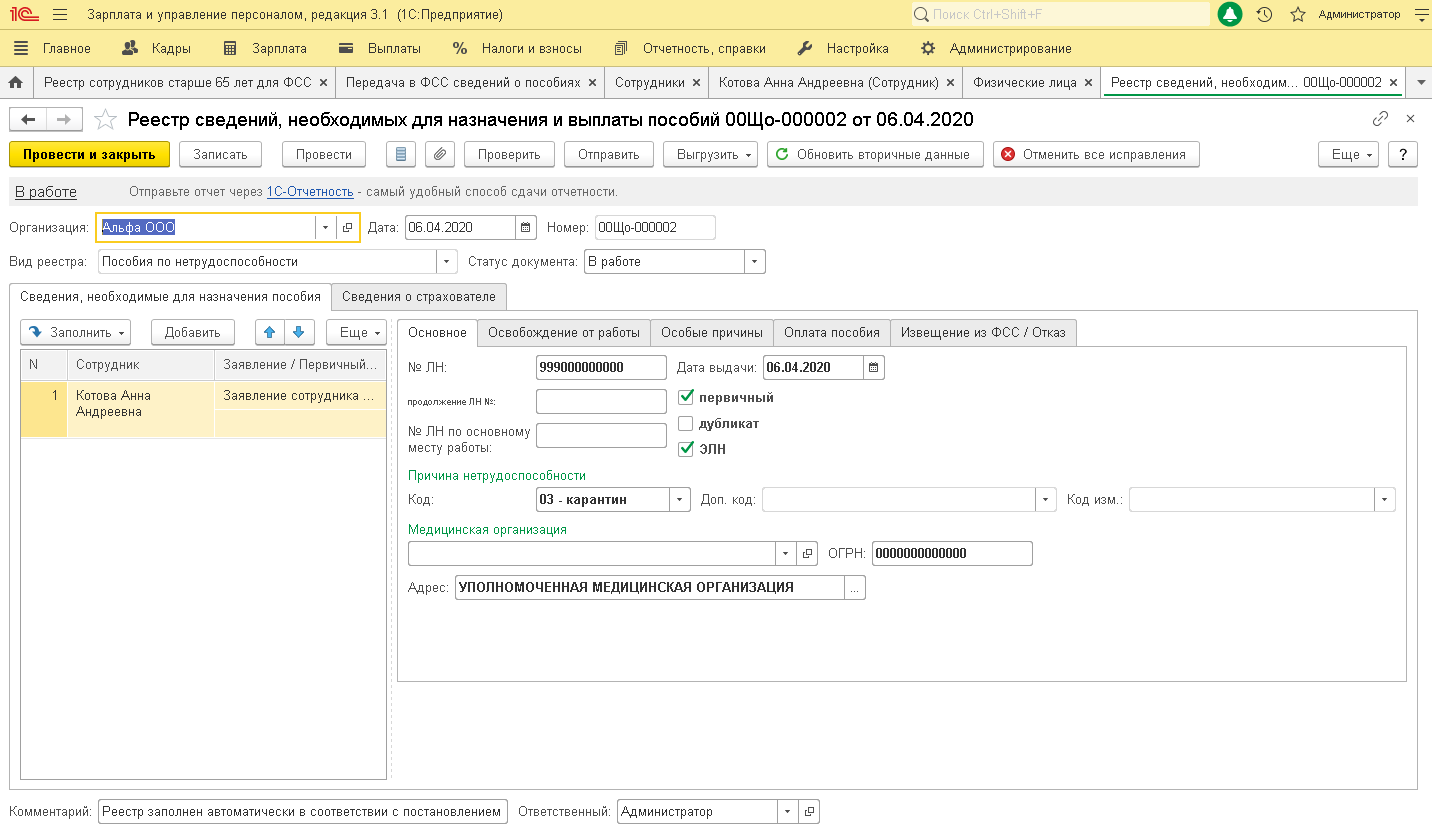Move row down with blue arrow

298,333
